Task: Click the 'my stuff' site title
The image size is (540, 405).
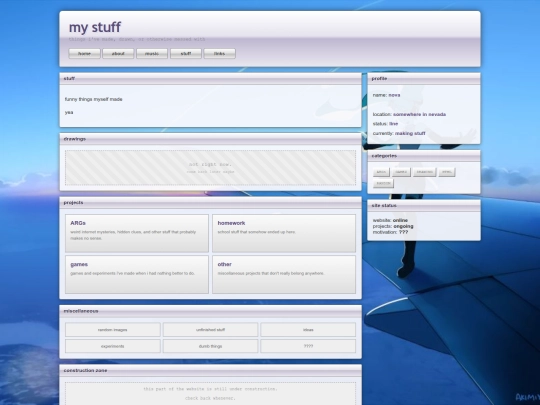Action: (x=95, y=27)
